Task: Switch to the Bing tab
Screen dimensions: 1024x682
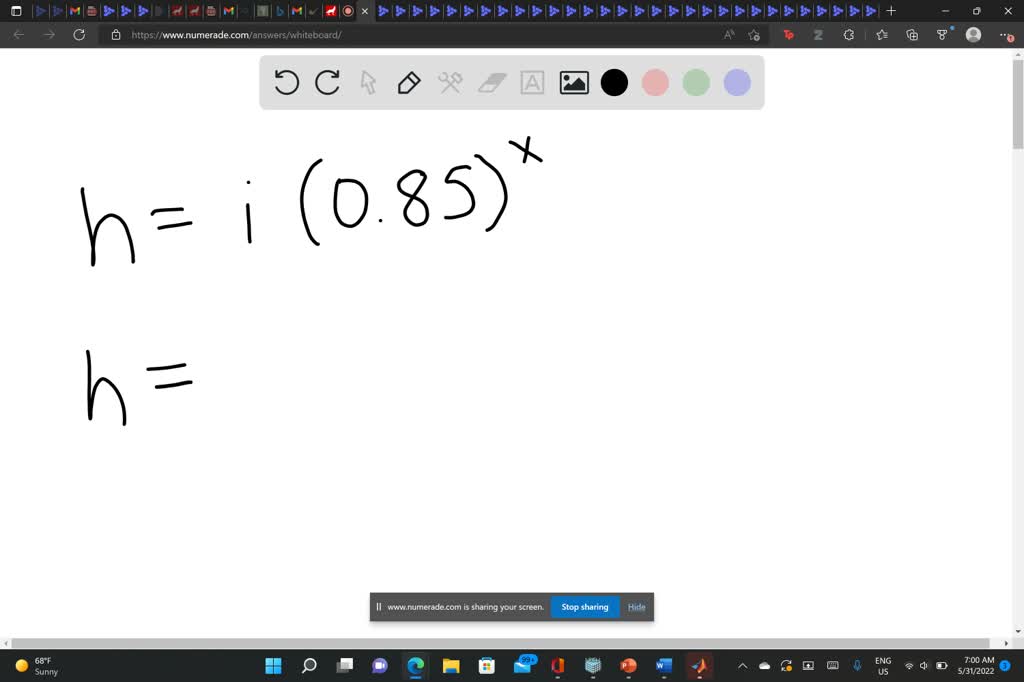Action: tap(280, 11)
